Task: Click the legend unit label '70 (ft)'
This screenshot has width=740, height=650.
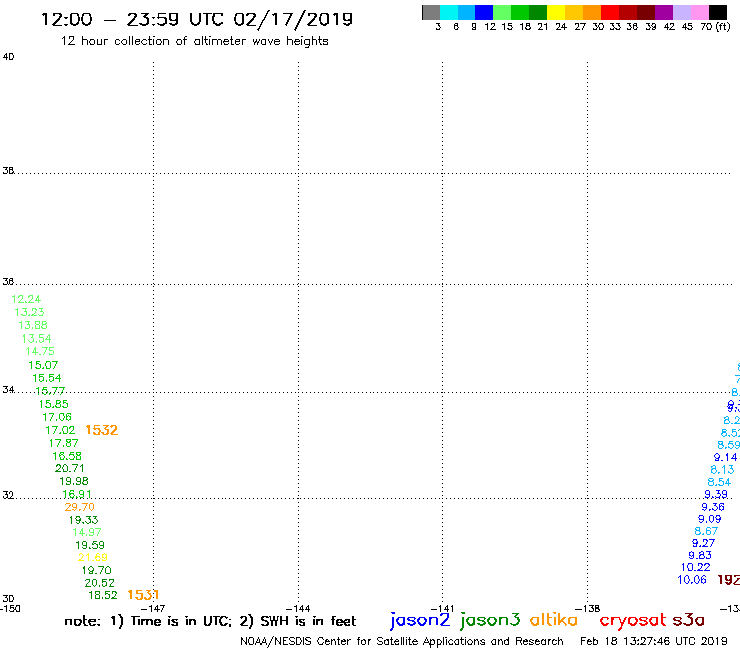Action: click(715, 26)
